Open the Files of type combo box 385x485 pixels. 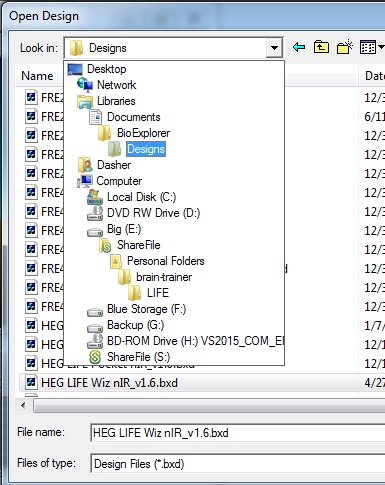(x=237, y=464)
